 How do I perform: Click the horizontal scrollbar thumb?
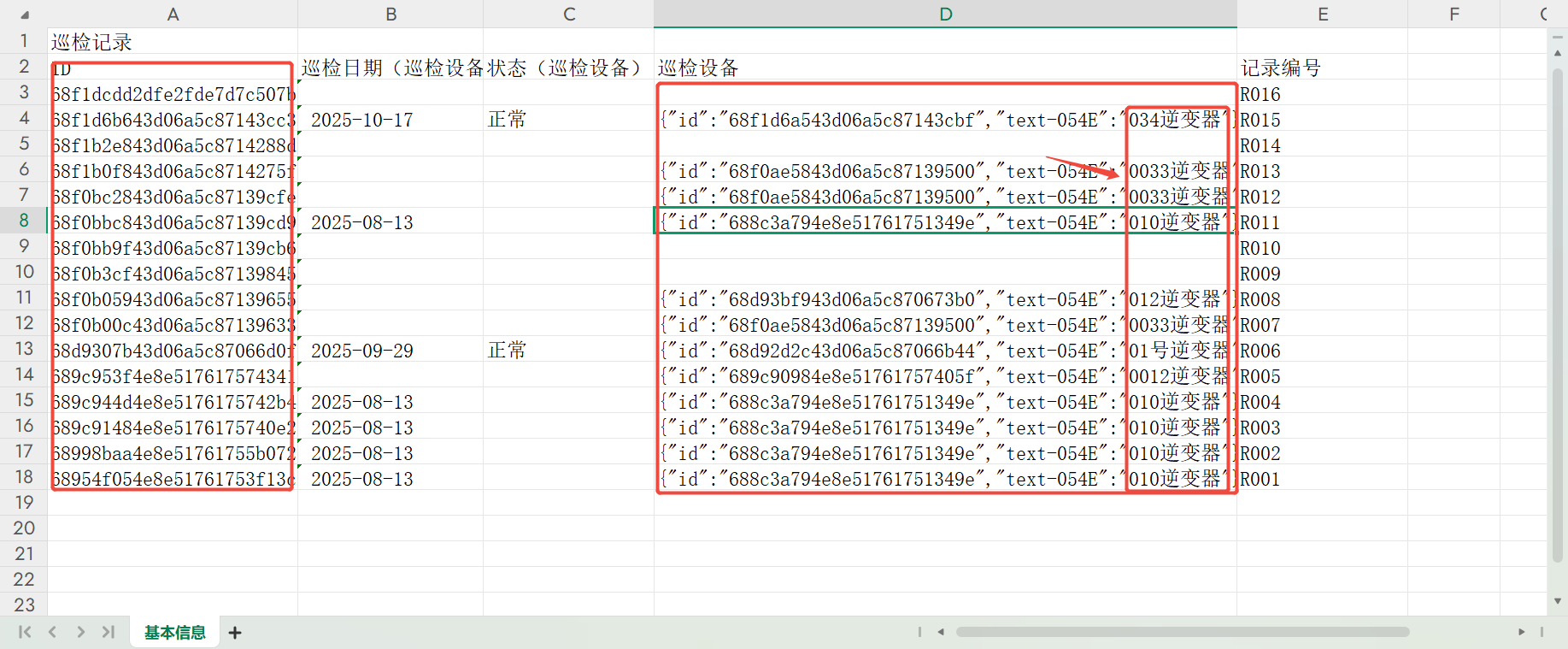[x=1182, y=632]
